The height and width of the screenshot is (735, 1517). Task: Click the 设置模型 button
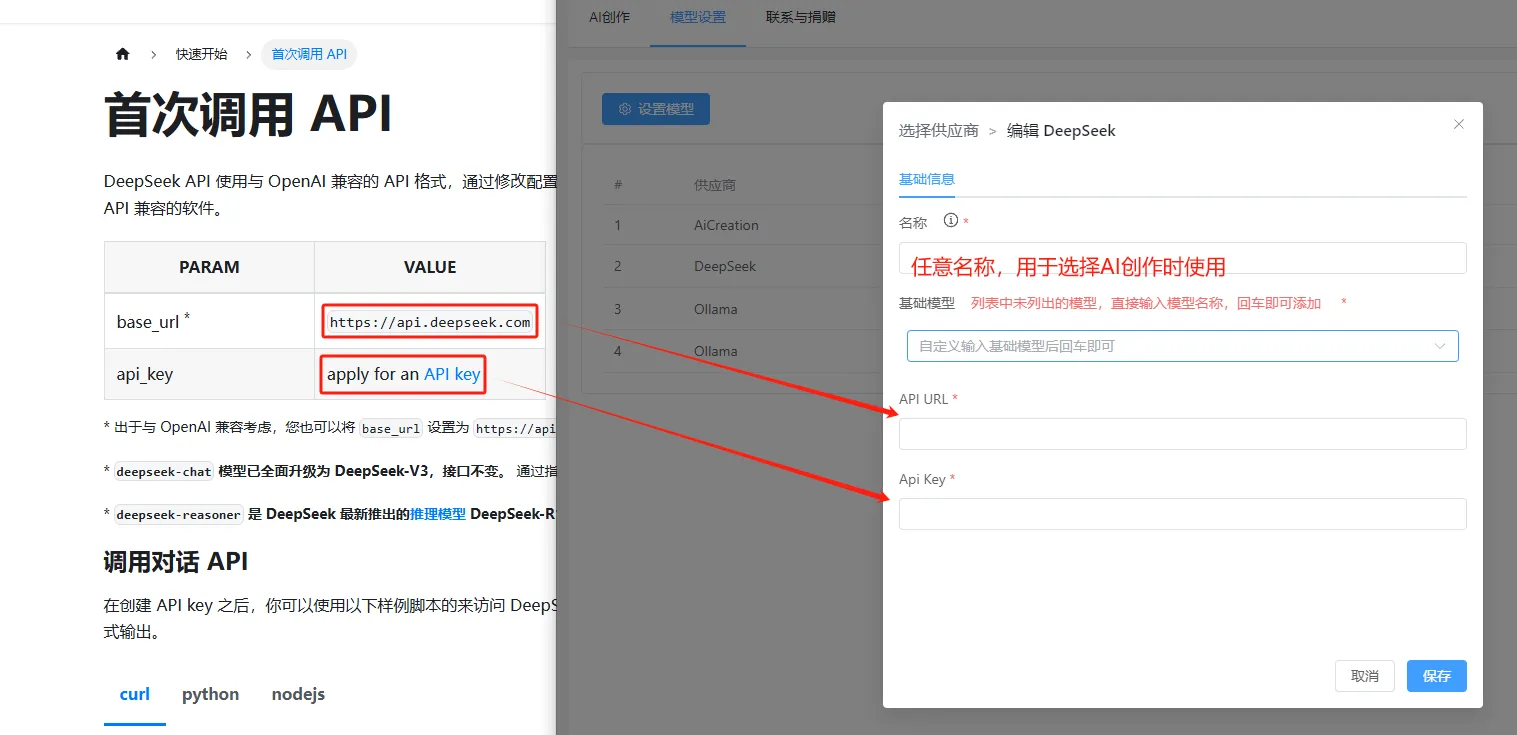(x=656, y=109)
